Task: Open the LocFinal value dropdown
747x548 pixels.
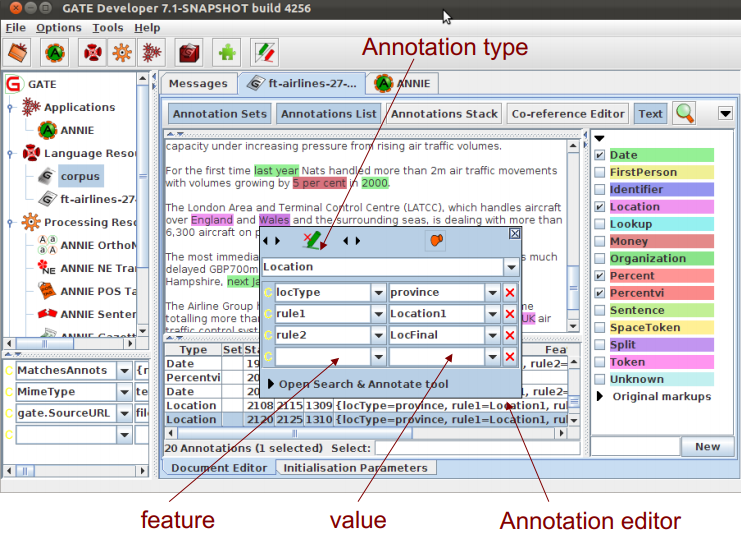Action: point(492,335)
